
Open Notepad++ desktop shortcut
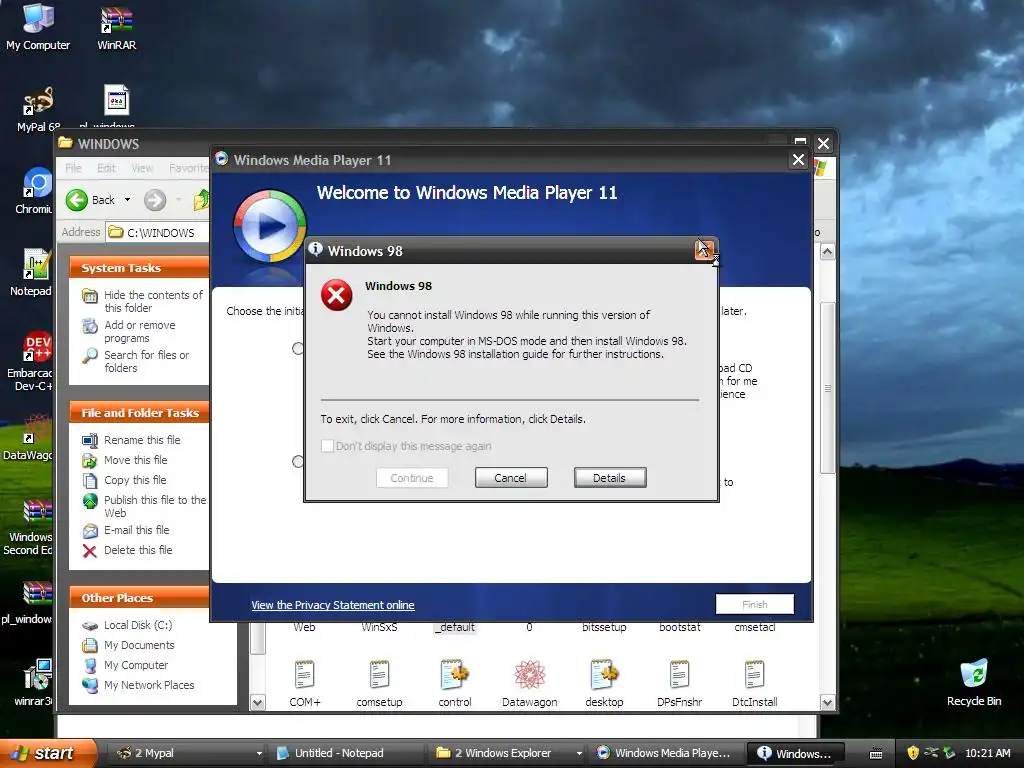[x=32, y=272]
